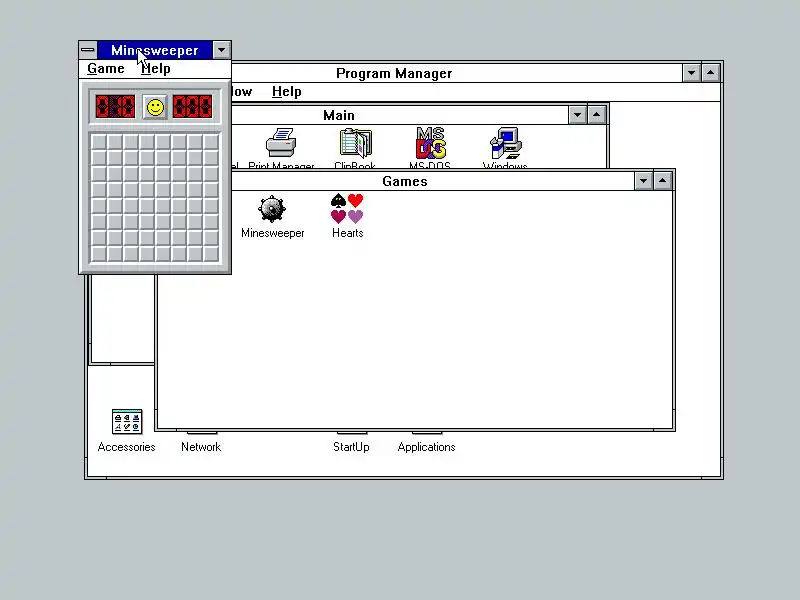
Task: Click the smiley face reset button in Minesweeper
Action: 155,107
